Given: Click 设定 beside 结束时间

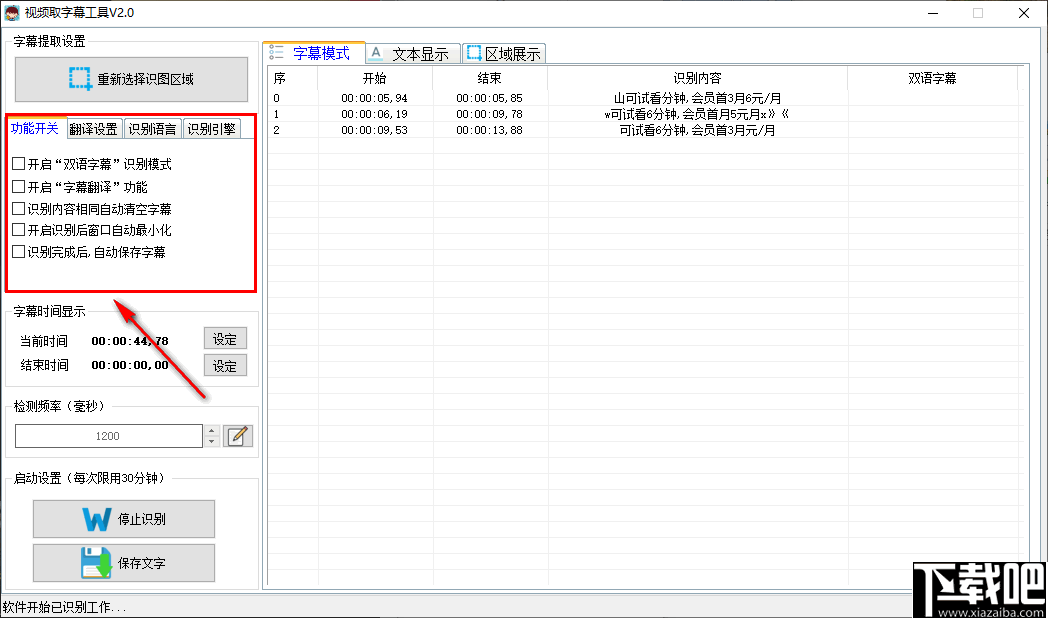Looking at the screenshot, I should tap(225, 365).
